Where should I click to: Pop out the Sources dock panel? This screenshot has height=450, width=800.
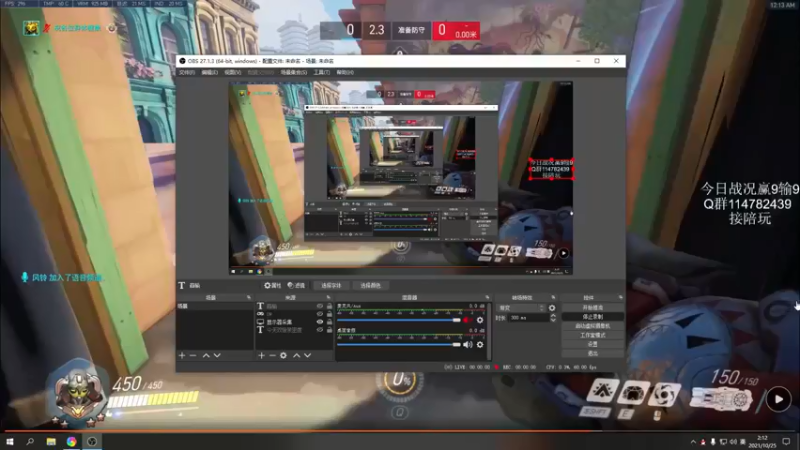[x=328, y=297]
